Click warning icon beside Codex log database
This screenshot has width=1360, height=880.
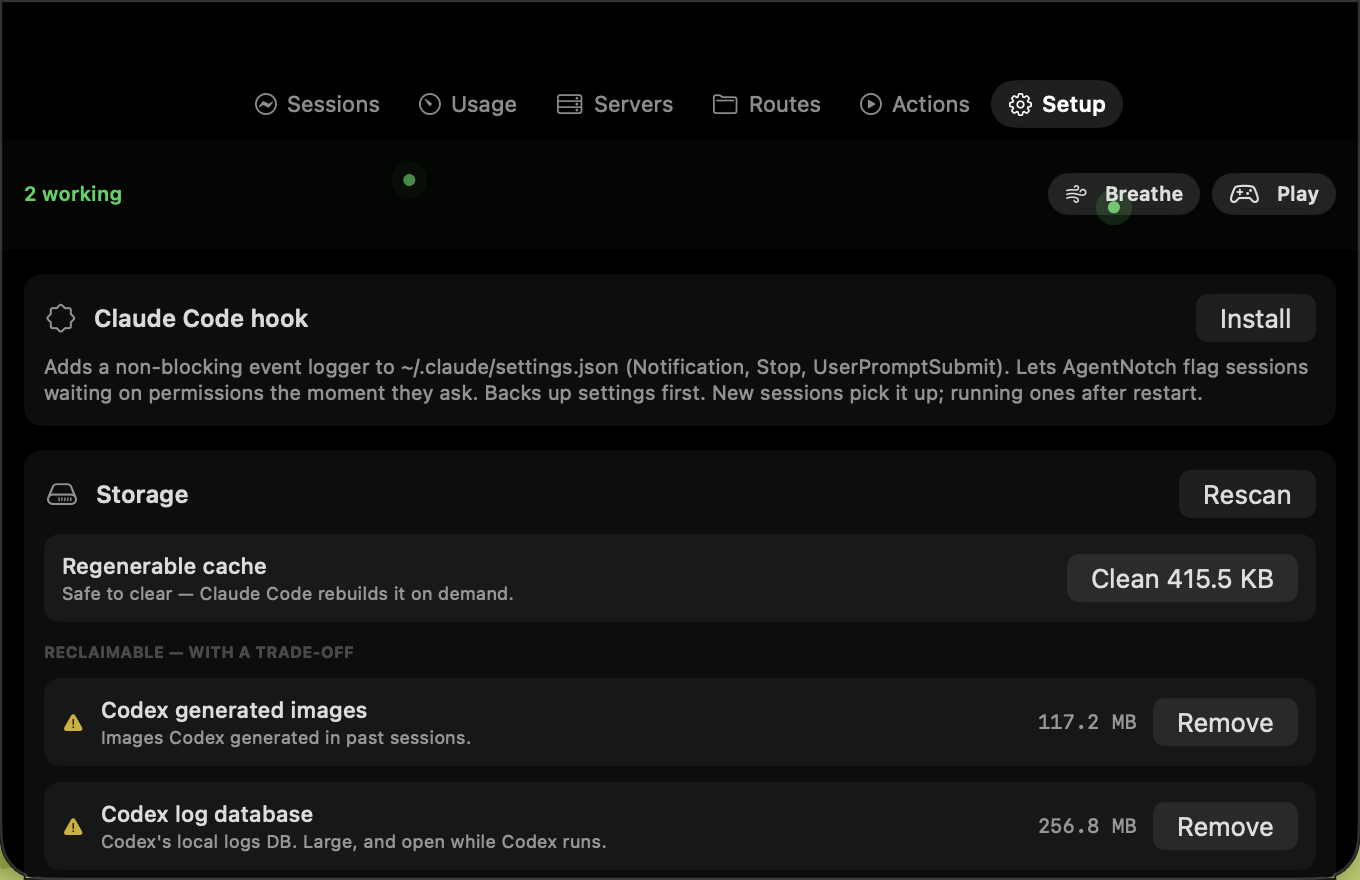tap(73, 827)
